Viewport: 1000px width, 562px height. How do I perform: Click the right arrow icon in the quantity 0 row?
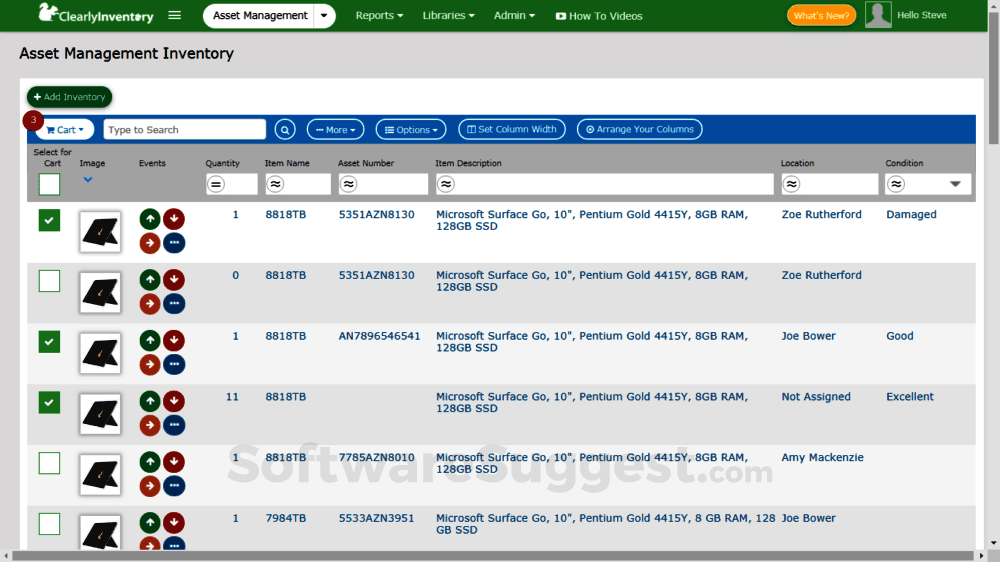[x=150, y=304]
